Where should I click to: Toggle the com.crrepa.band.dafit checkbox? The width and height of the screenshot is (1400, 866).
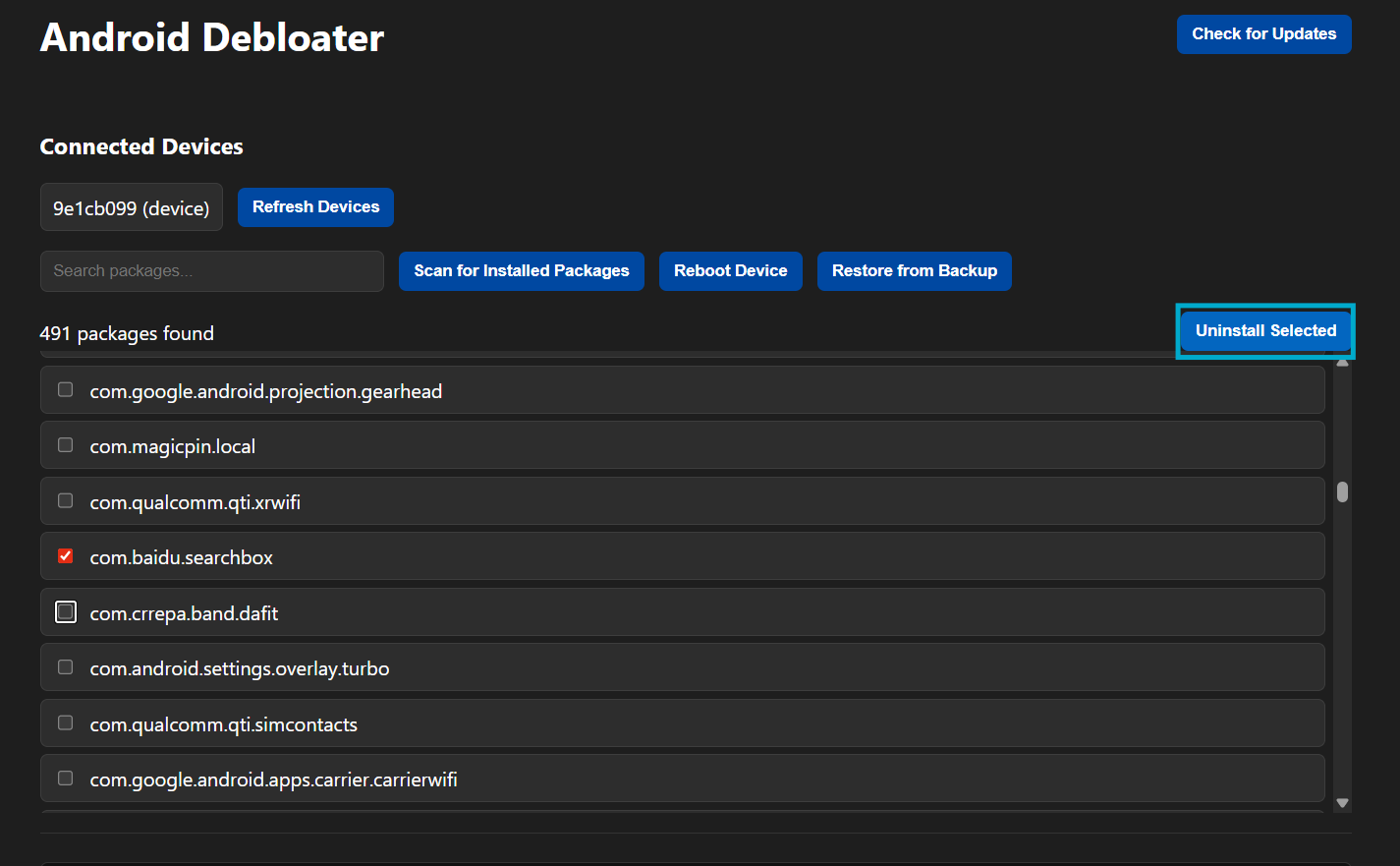pos(65,612)
